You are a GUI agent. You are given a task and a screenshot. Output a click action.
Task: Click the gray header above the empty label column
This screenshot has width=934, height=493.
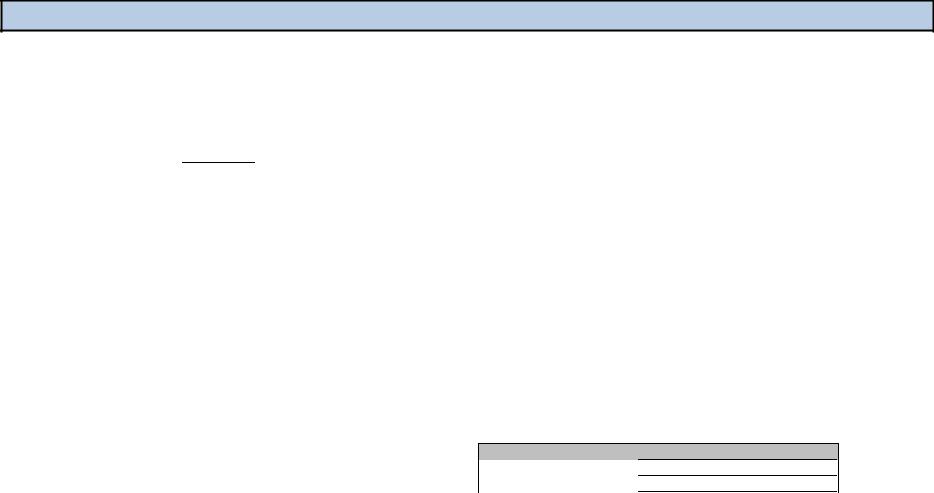click(x=558, y=451)
